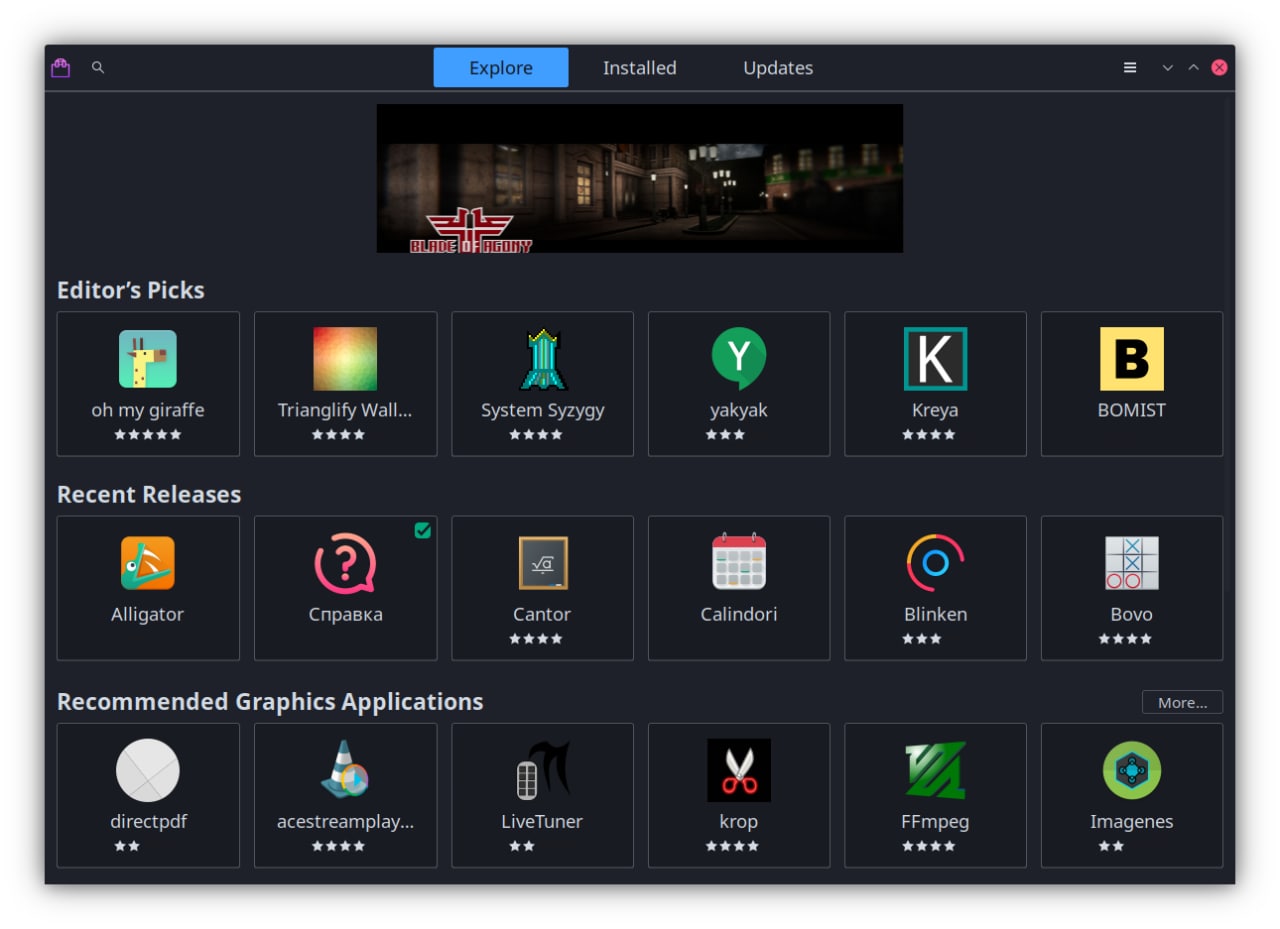The height and width of the screenshot is (929, 1280).
Task: Click the star rating under oh my giraffe
Action: [148, 435]
